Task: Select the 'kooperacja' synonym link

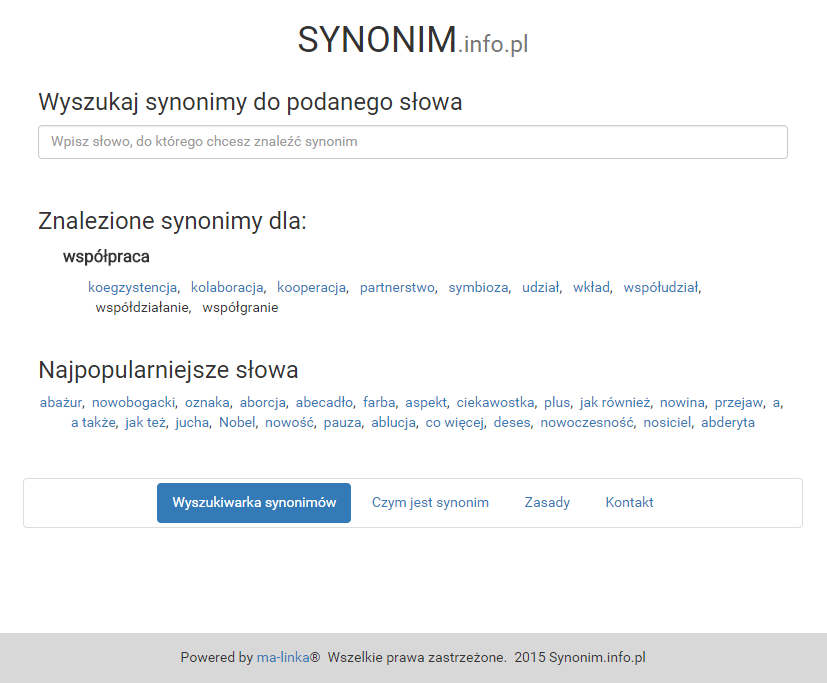Action: [311, 288]
